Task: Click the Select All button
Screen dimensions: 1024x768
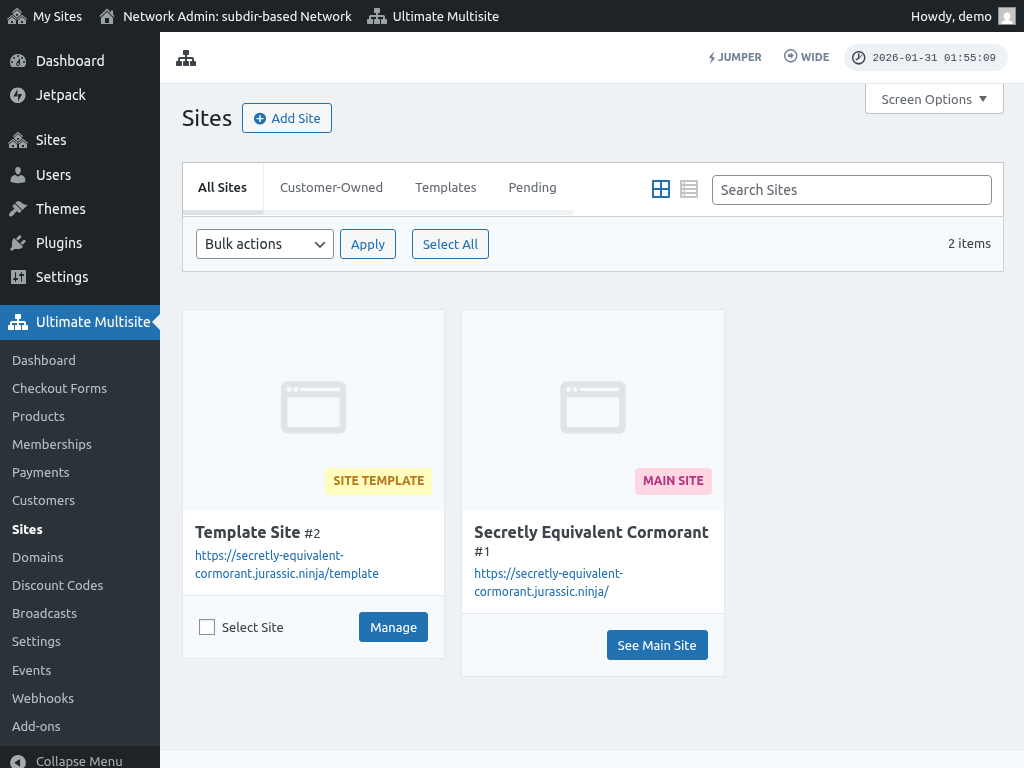Action: tap(450, 244)
